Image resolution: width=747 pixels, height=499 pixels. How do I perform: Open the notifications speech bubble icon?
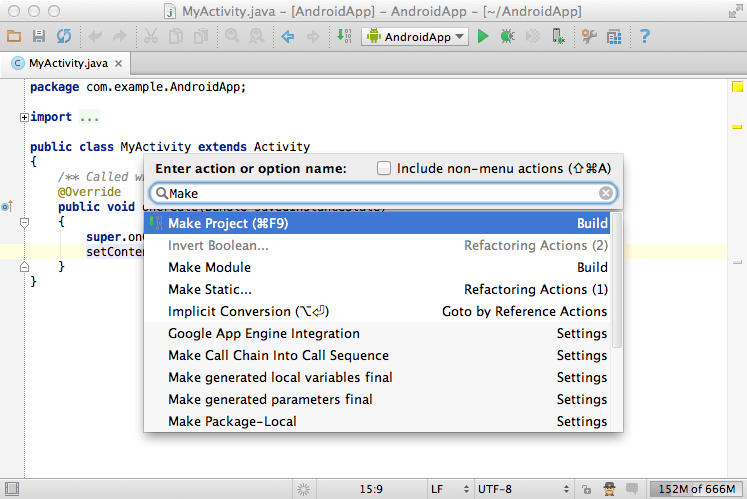coord(632,489)
